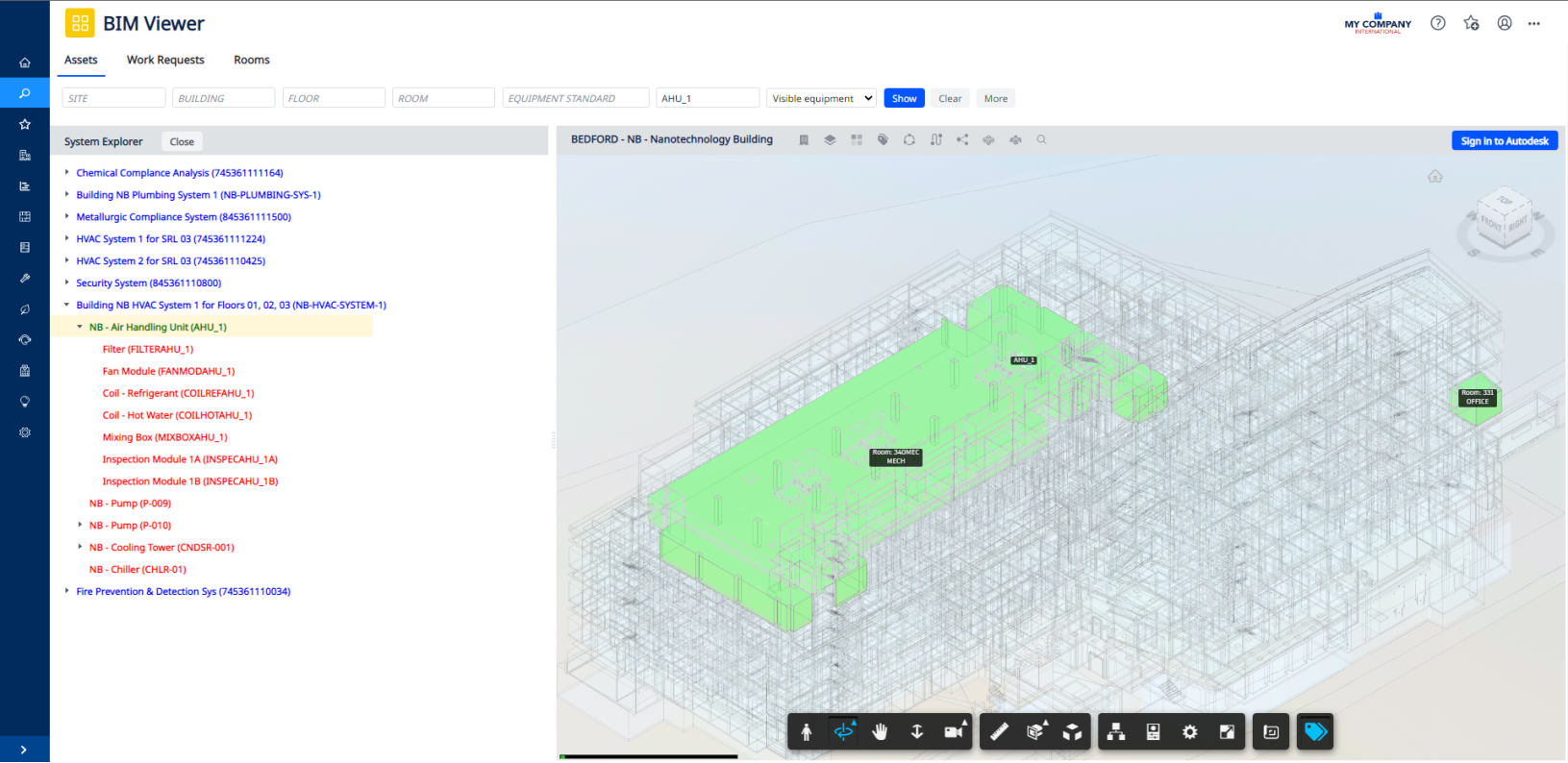This screenshot has height=763, width=1568.
Task: Toggle the blue labels tag button
Action: coord(1315,732)
